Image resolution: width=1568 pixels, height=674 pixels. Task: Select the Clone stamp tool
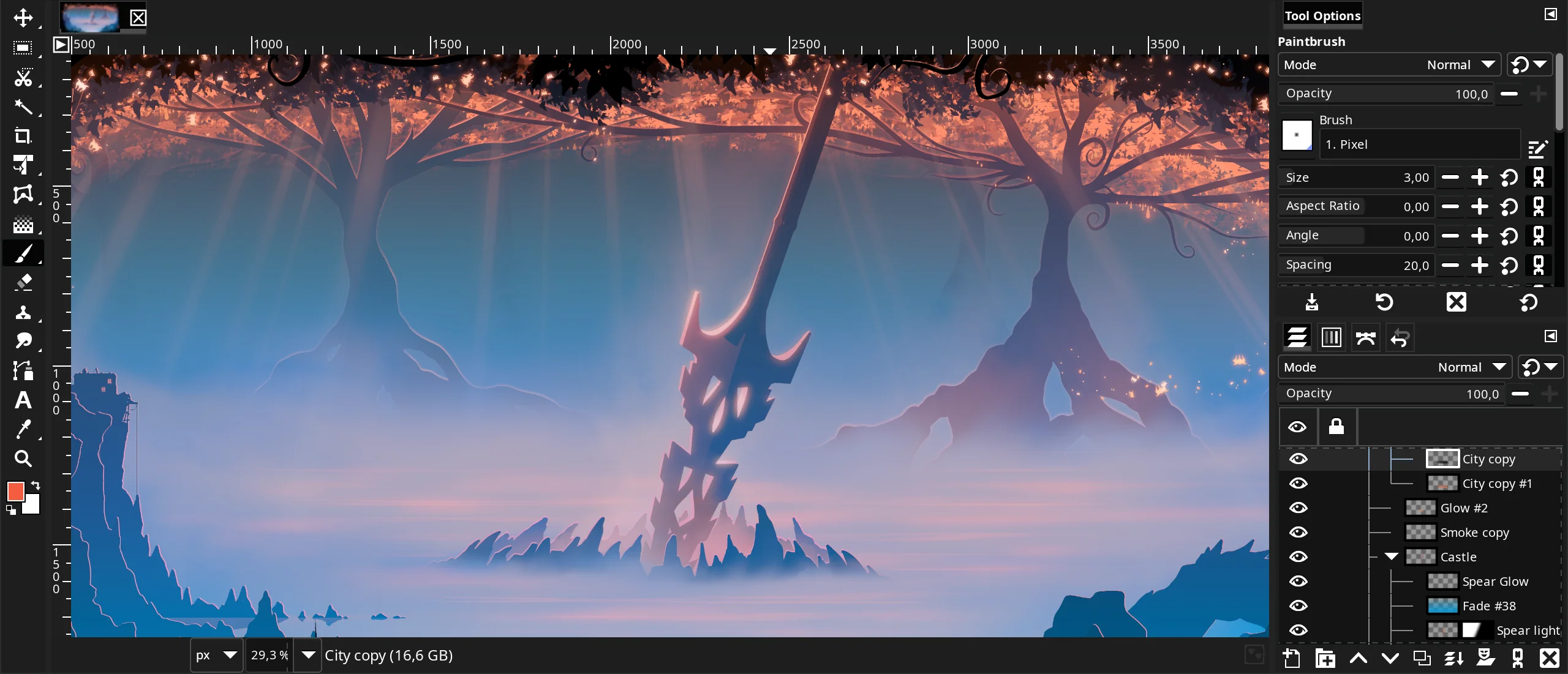point(23,312)
